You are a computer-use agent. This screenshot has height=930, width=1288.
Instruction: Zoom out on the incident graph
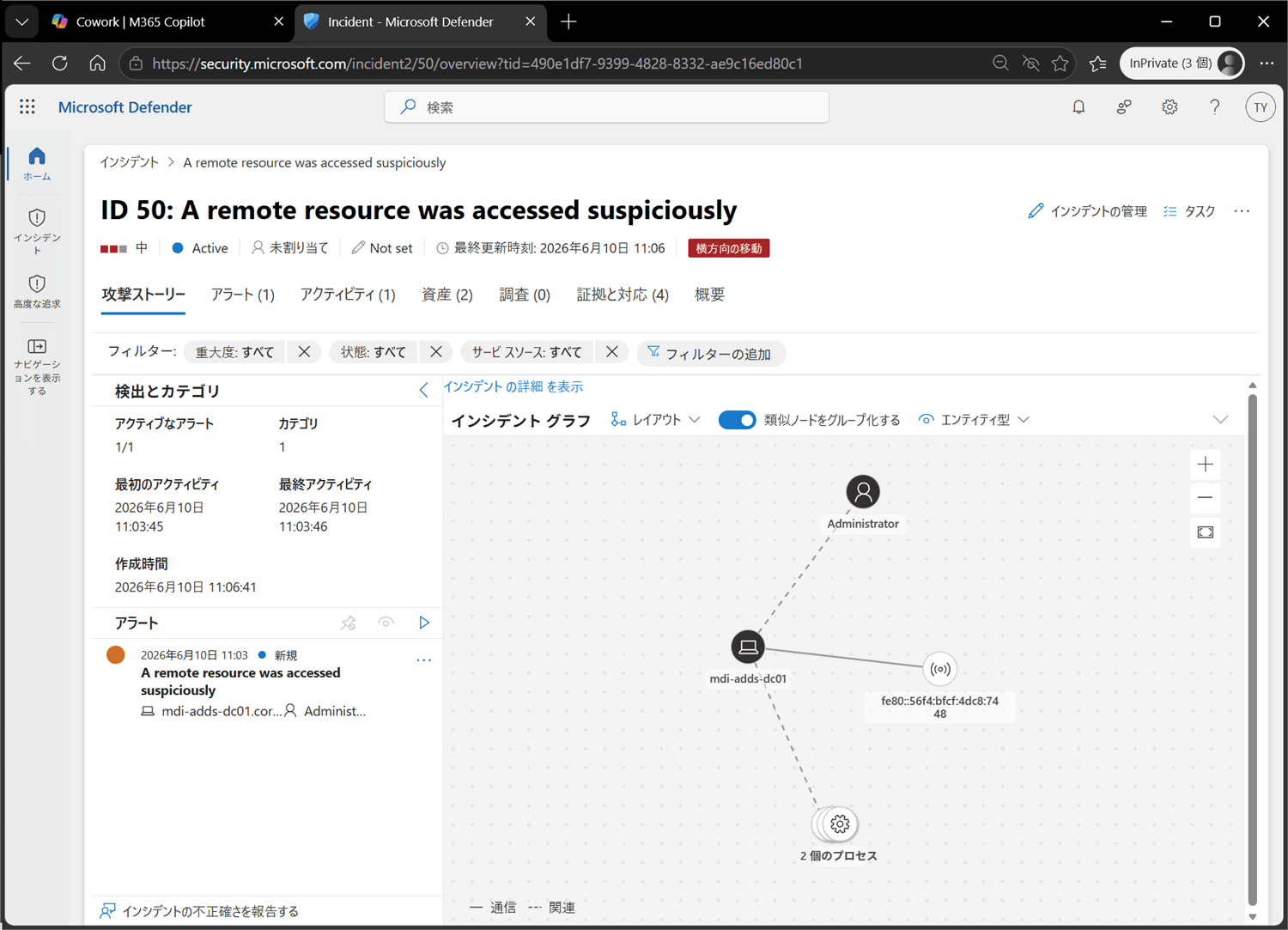pos(1206,498)
